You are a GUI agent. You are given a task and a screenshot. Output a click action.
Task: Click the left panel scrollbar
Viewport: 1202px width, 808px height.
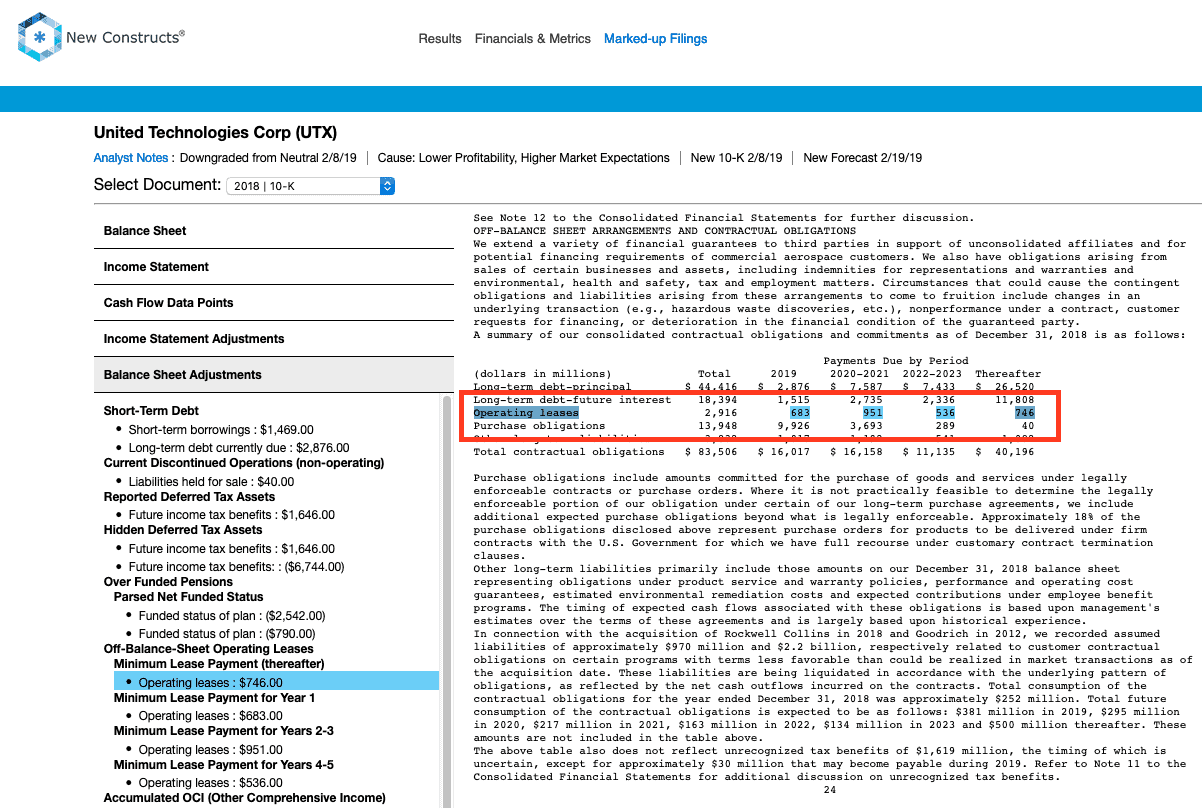coord(447,600)
